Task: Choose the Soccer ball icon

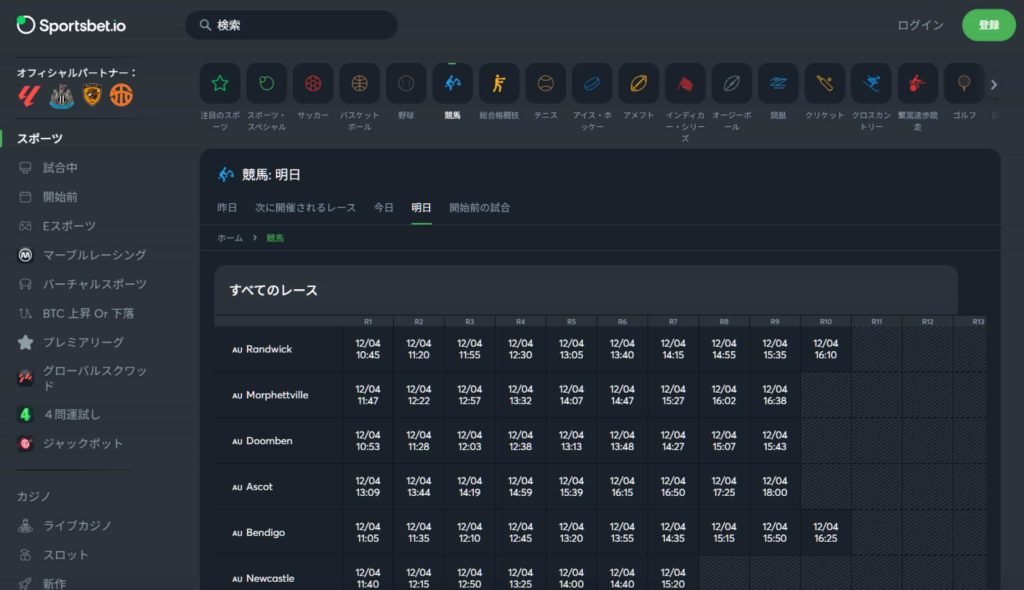Action: point(313,84)
